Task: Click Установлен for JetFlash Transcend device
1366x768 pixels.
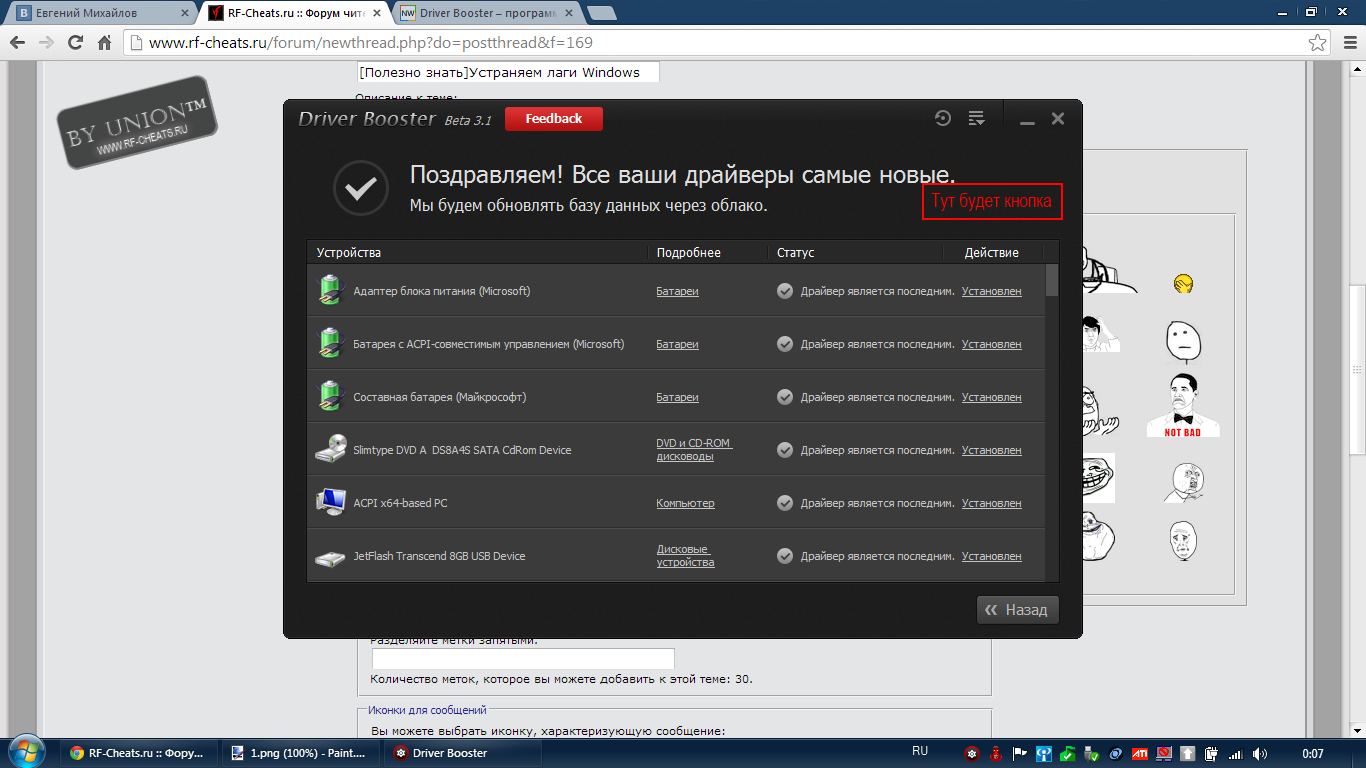Action: (x=991, y=556)
